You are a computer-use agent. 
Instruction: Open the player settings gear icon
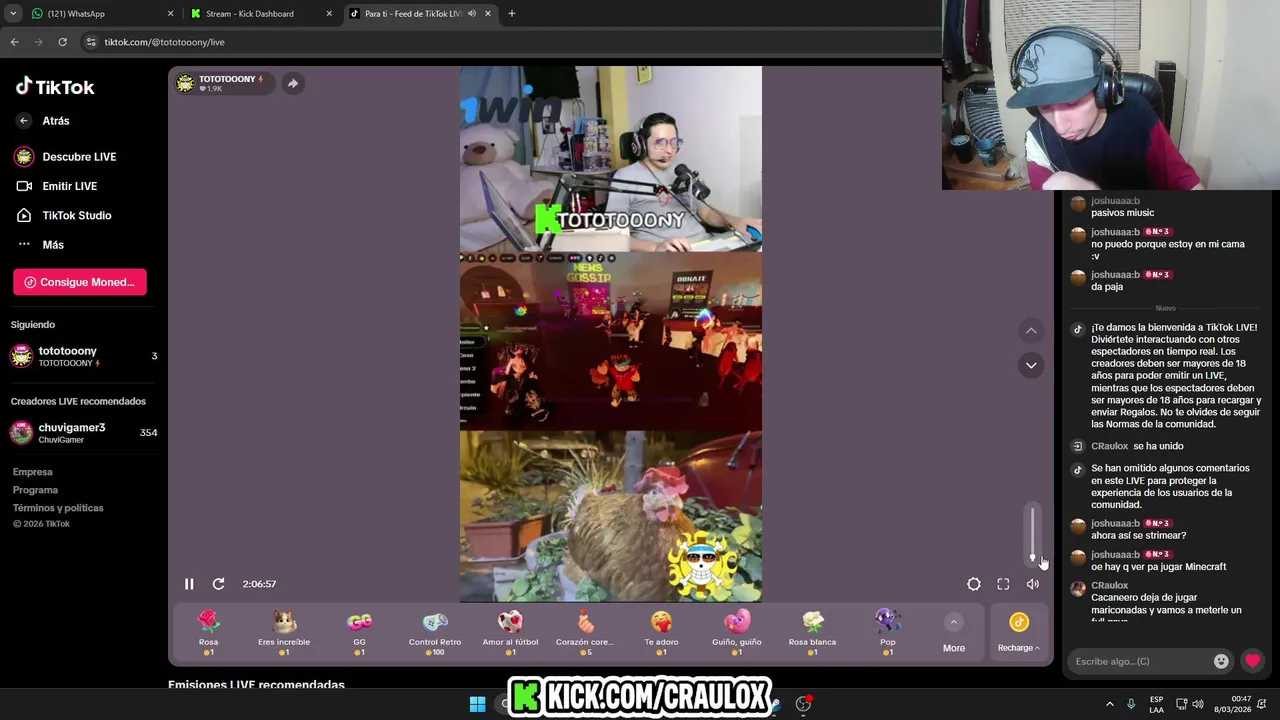(974, 584)
